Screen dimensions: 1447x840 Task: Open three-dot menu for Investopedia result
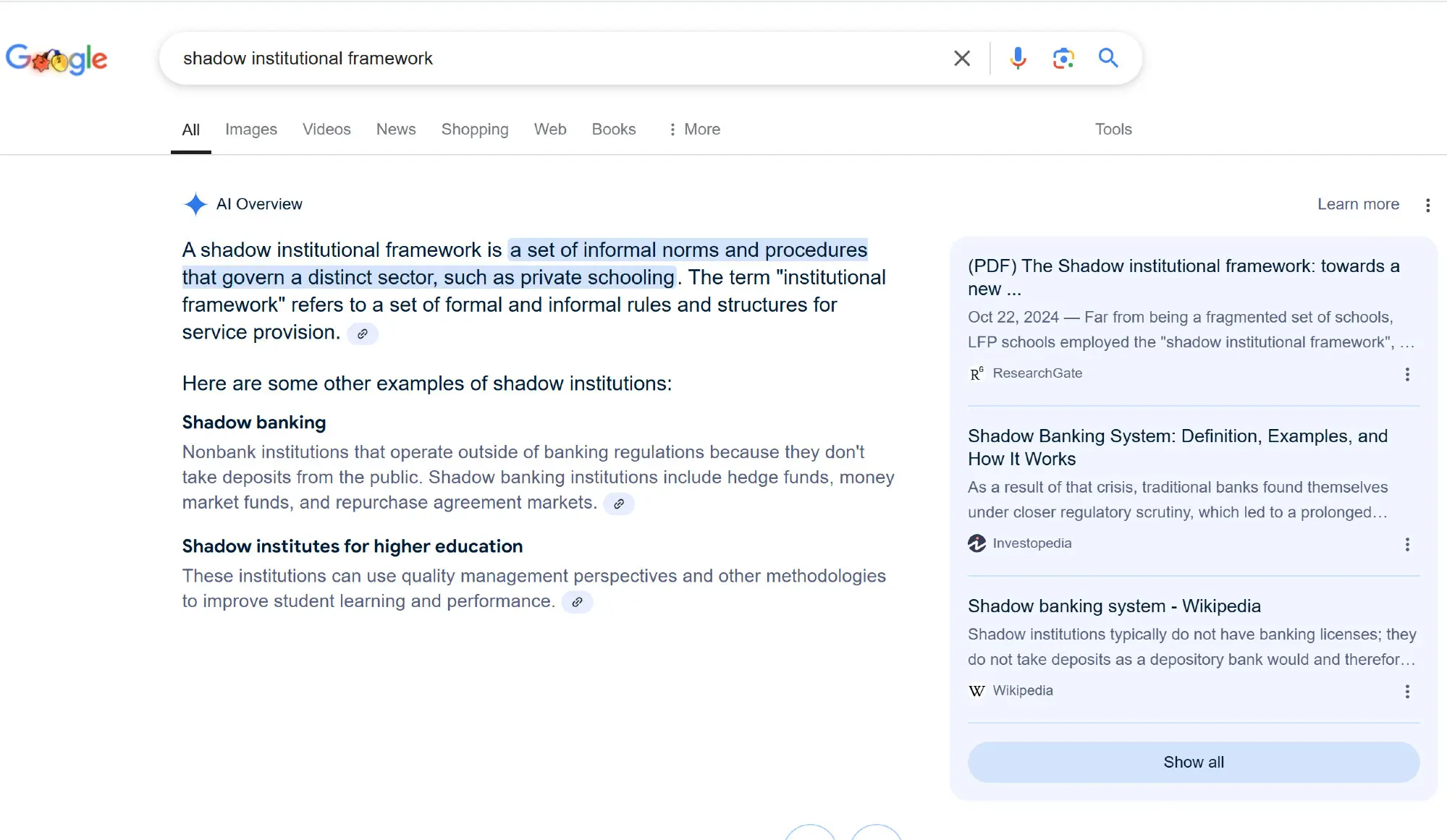(1407, 544)
